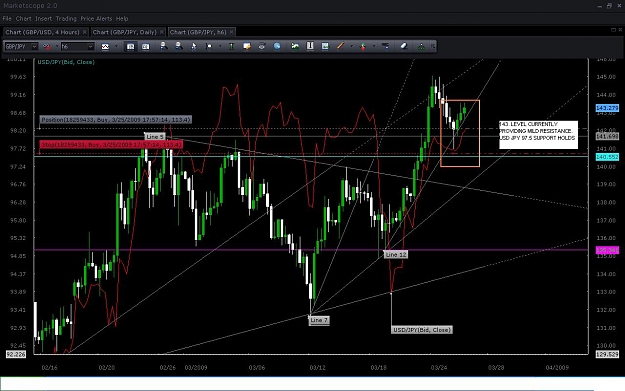Screen dimensions: 625x391
Task: Open the Chart menu
Action: (24, 19)
